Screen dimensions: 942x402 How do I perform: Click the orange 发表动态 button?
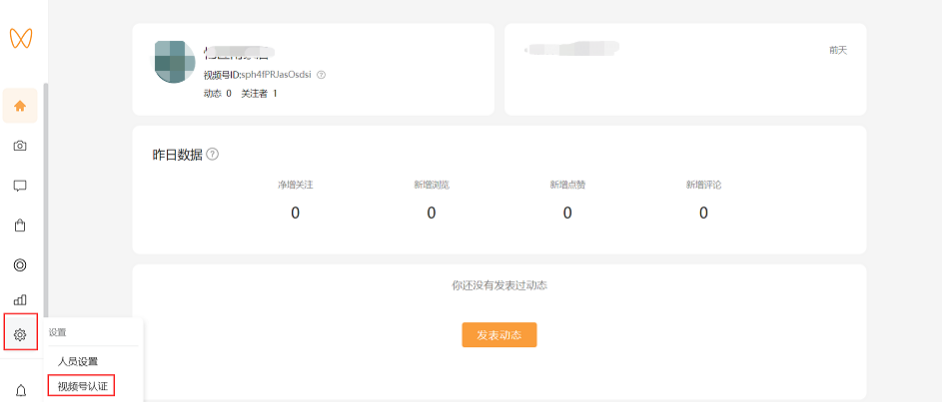pyautogui.click(x=499, y=335)
